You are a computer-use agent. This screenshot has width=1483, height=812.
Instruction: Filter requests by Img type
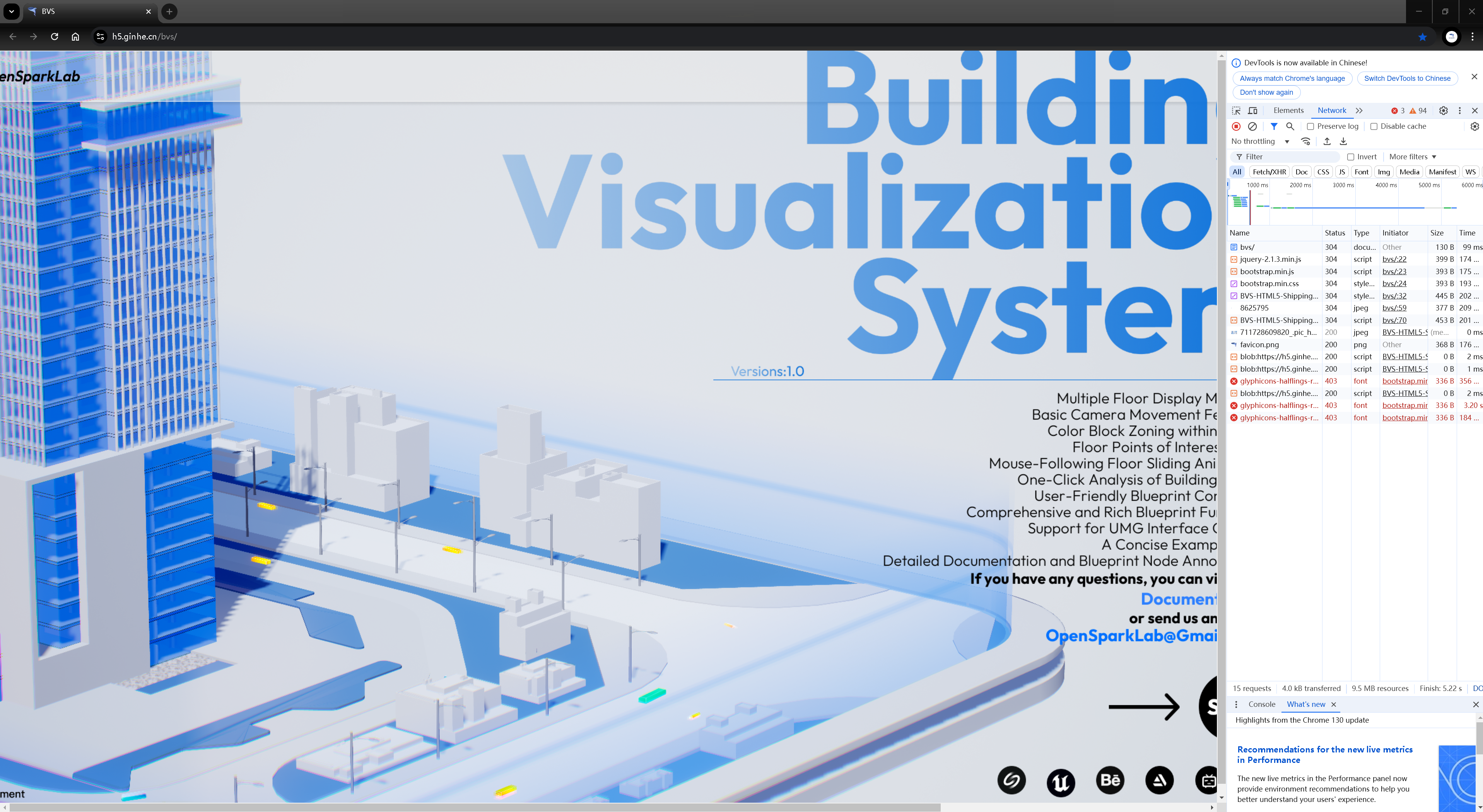1384,172
